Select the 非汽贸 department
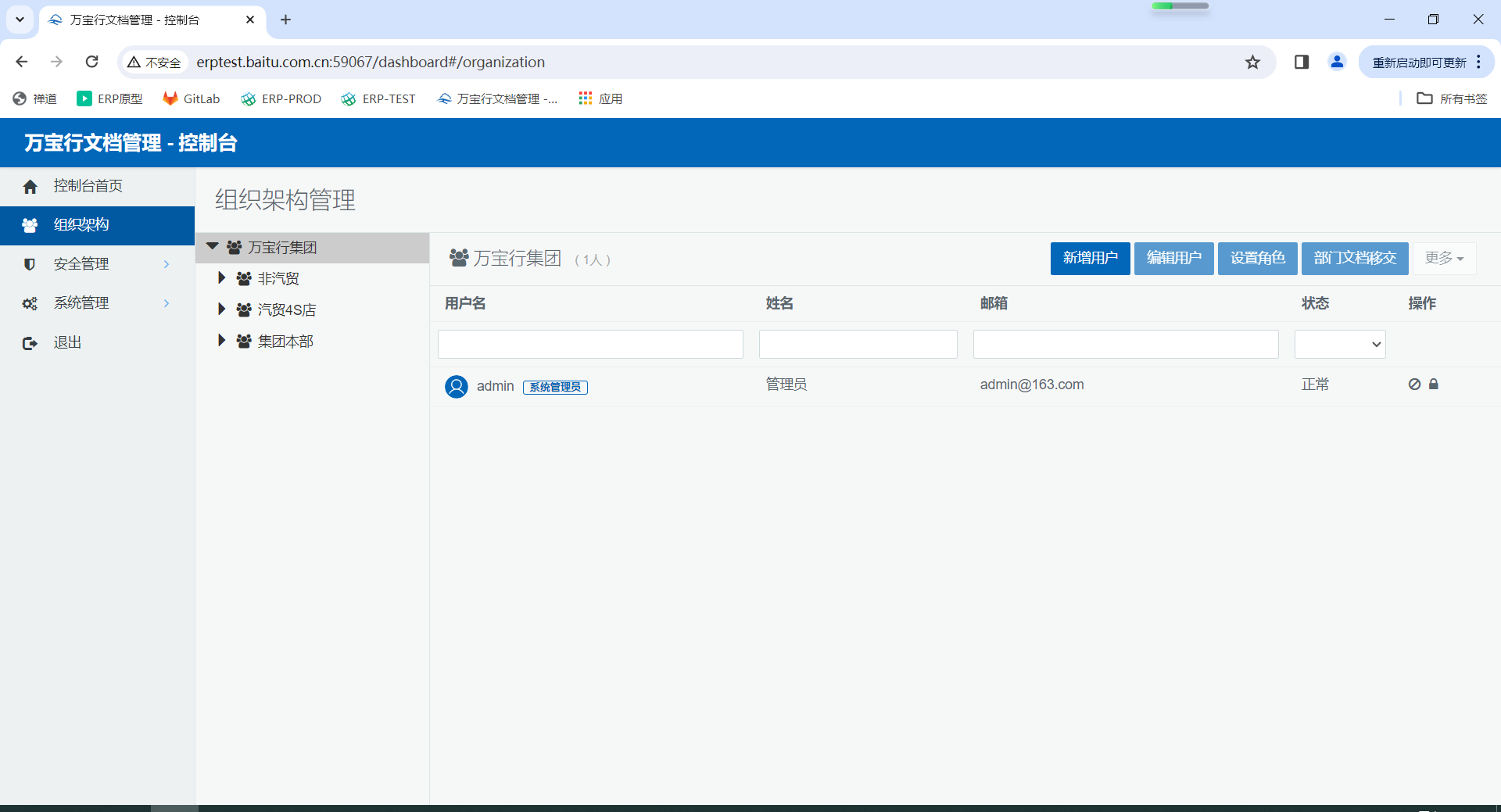 [278, 279]
